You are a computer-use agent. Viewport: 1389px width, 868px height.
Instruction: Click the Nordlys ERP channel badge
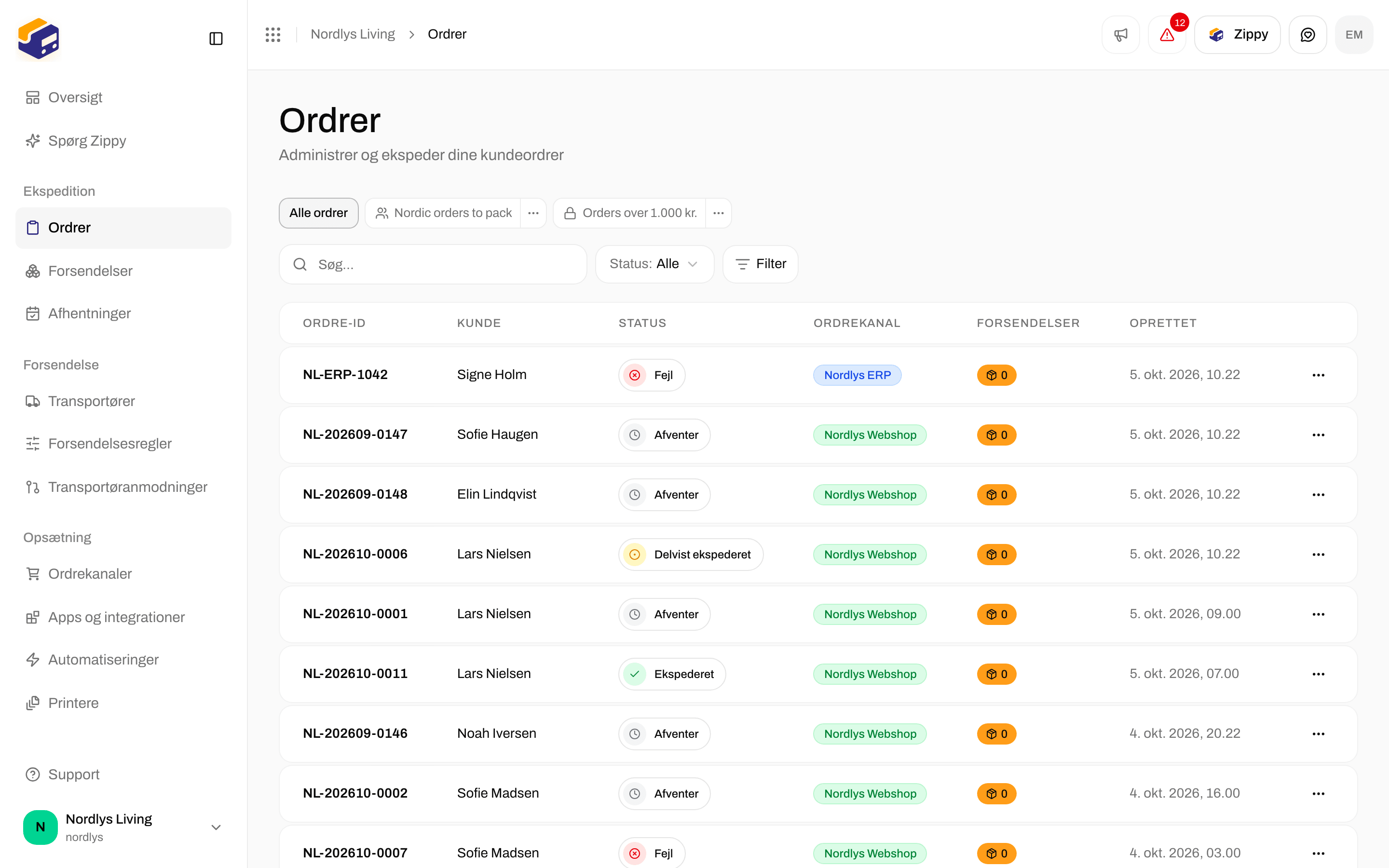tap(857, 375)
